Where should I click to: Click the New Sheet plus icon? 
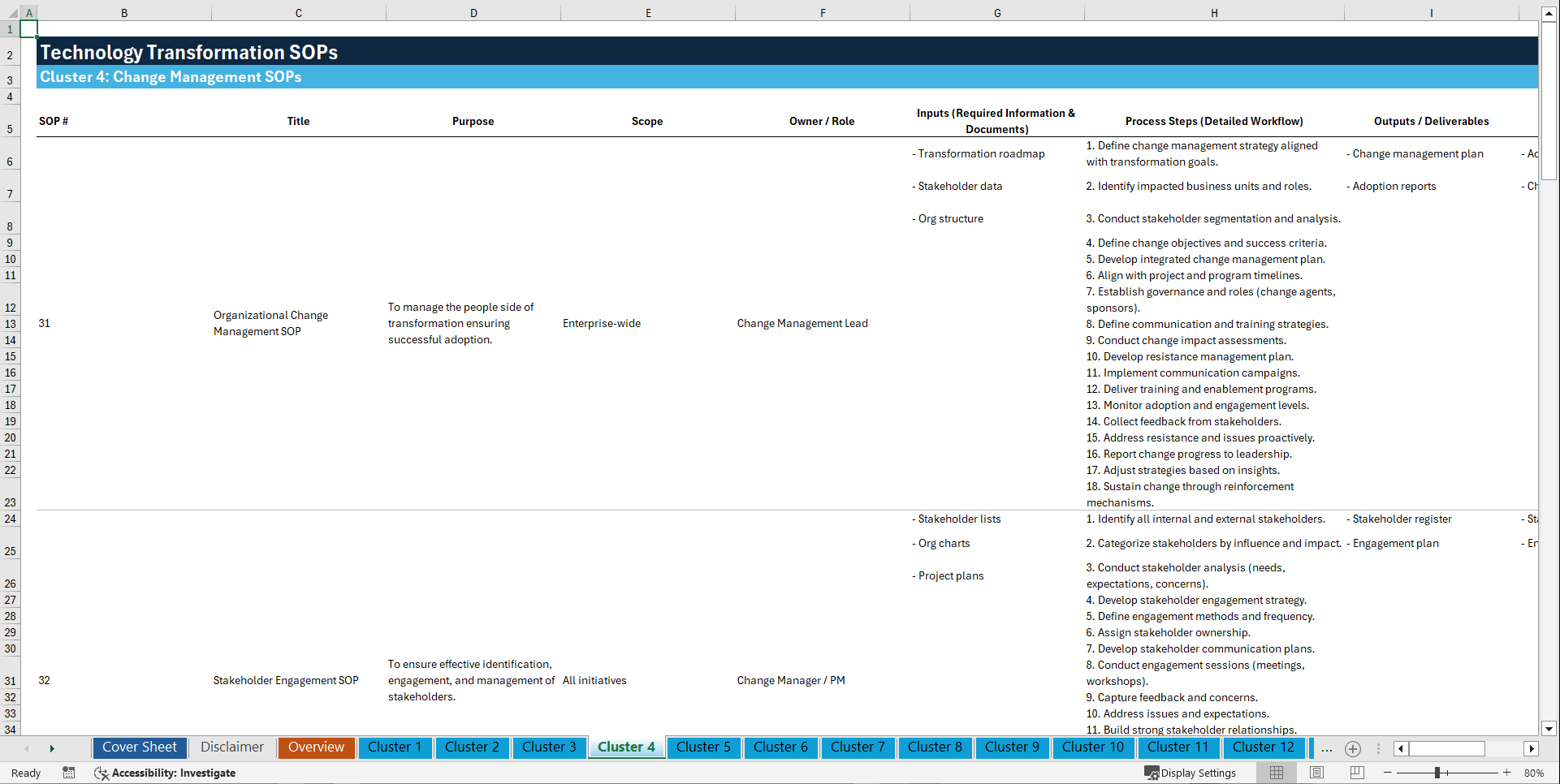pos(1353,748)
